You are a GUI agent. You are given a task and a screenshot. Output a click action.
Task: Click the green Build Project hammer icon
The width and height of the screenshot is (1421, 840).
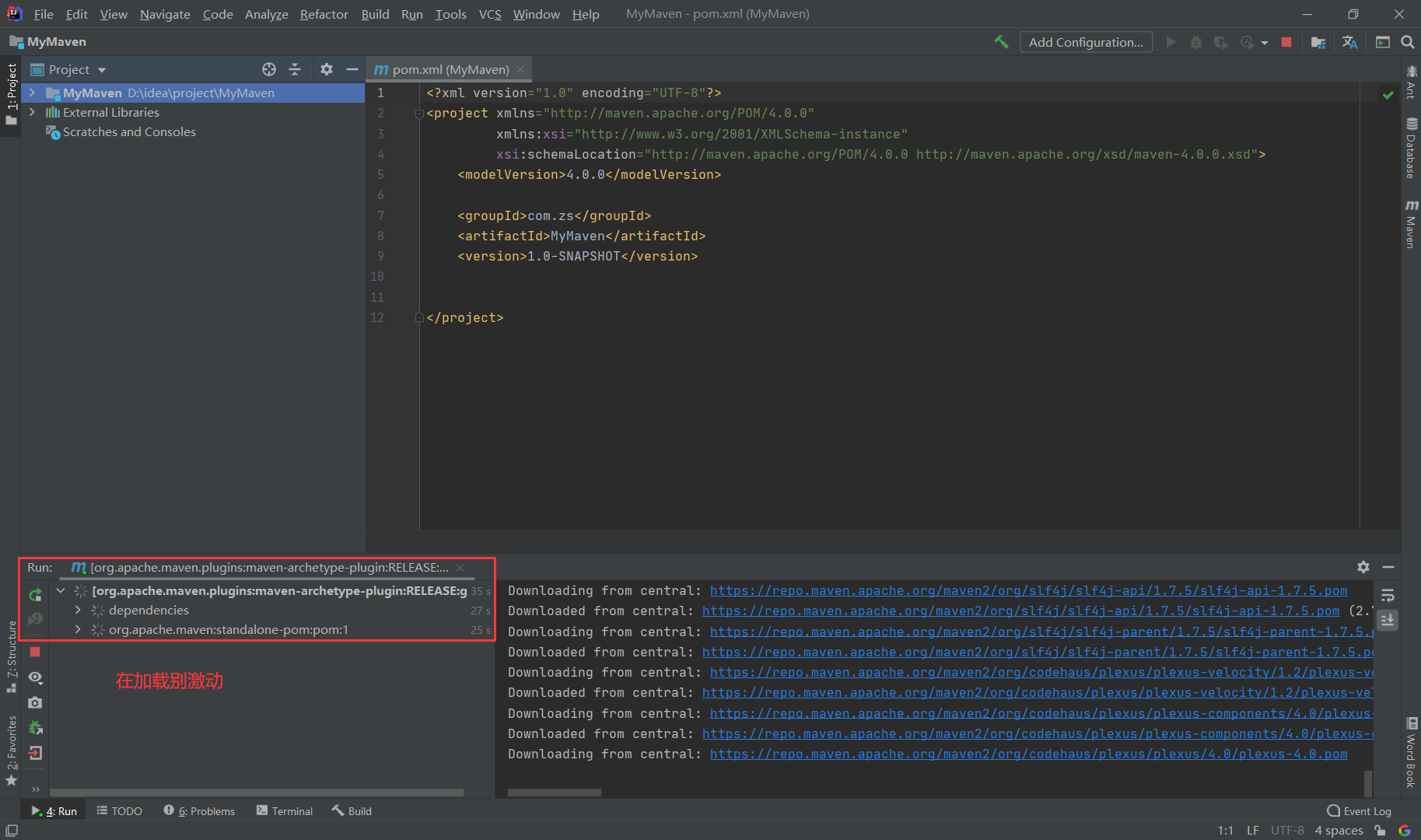pos(1001,42)
